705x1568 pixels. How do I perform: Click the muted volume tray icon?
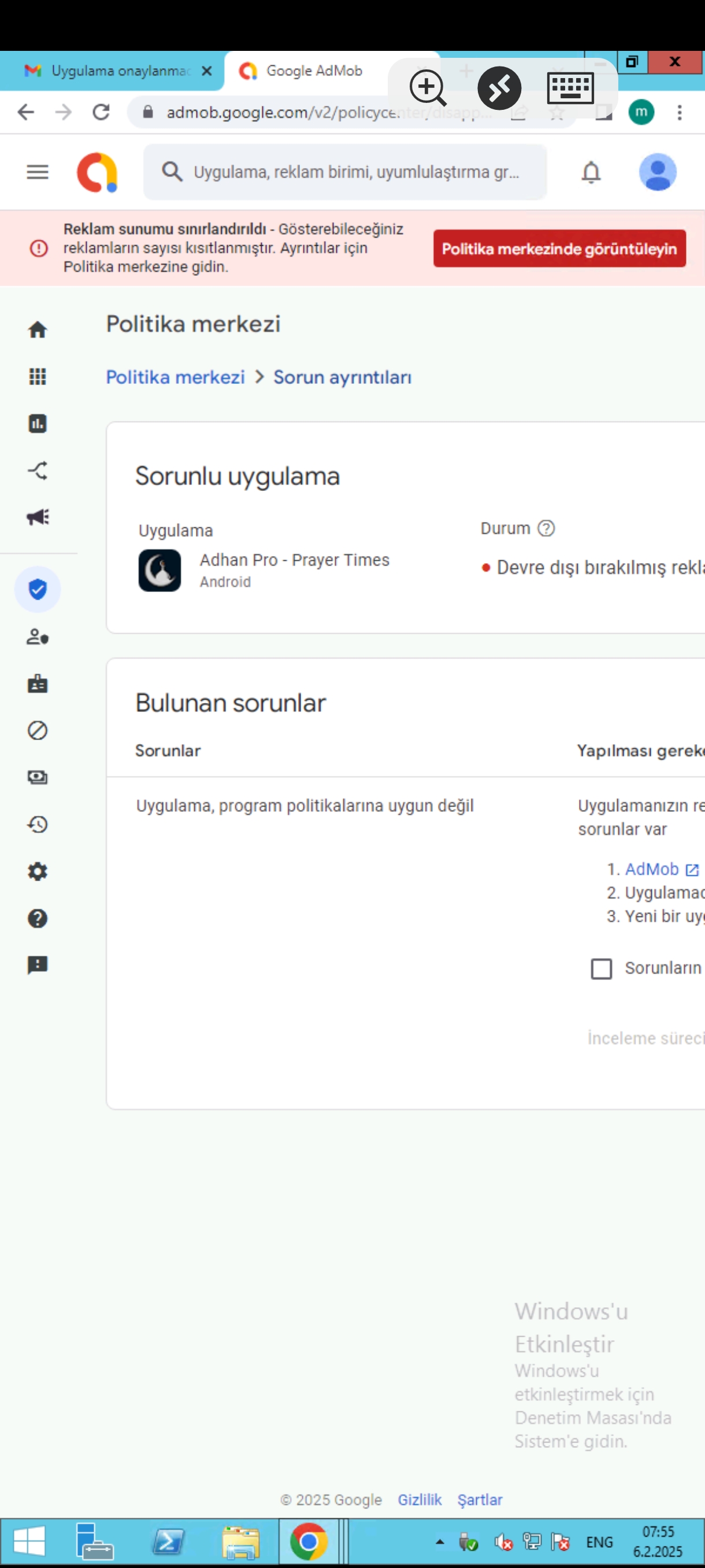[x=503, y=1542]
